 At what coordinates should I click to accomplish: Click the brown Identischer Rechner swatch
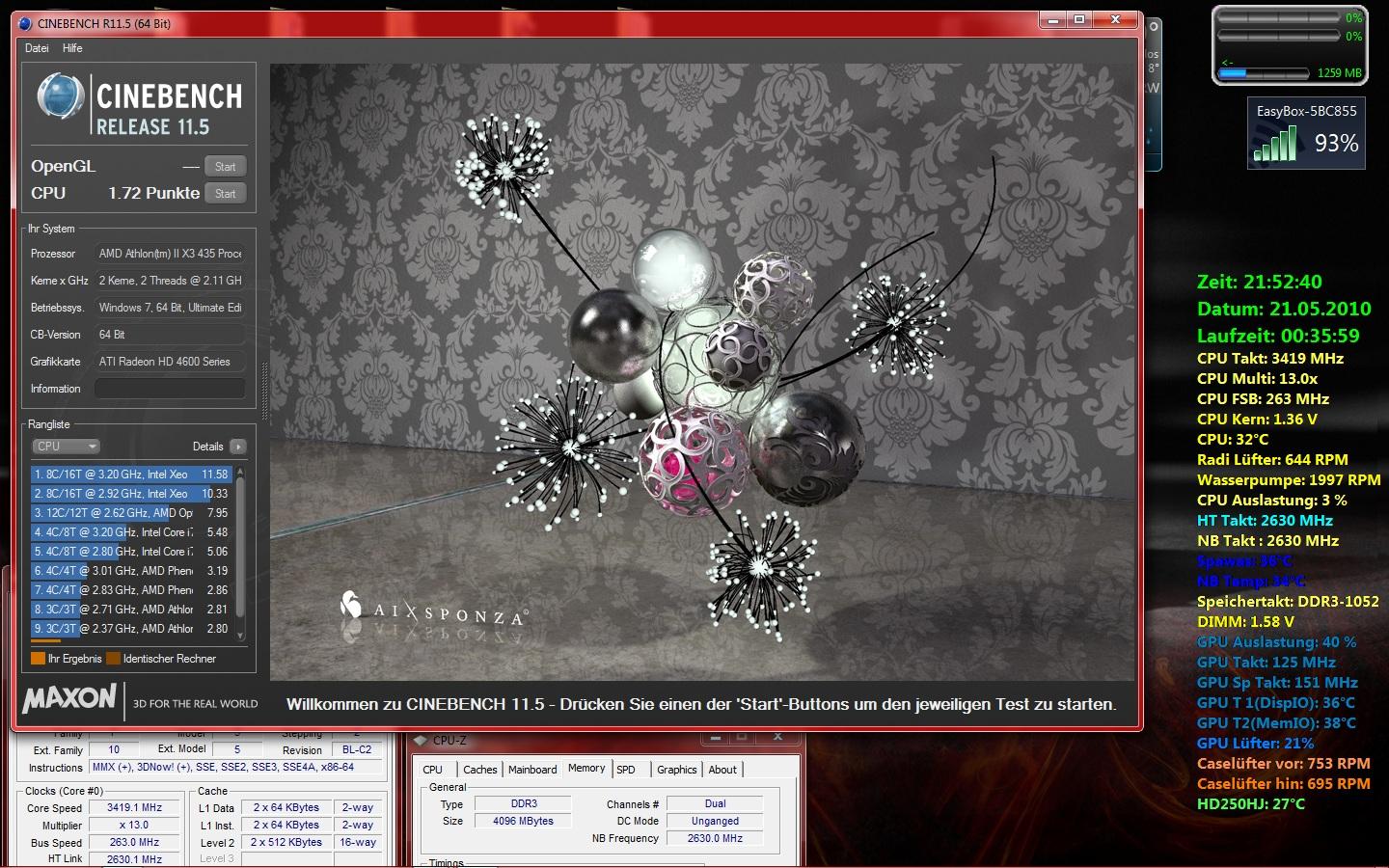tap(113, 659)
